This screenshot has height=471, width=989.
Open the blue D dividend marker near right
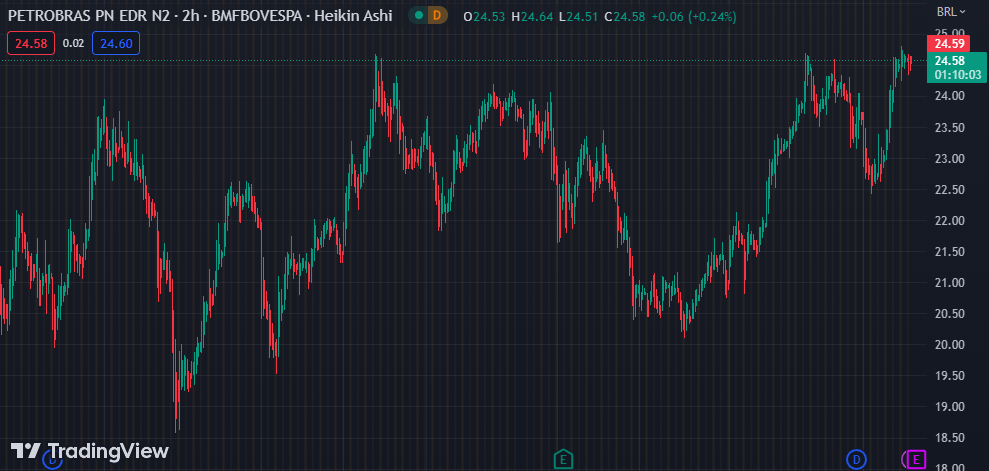pyautogui.click(x=856, y=460)
